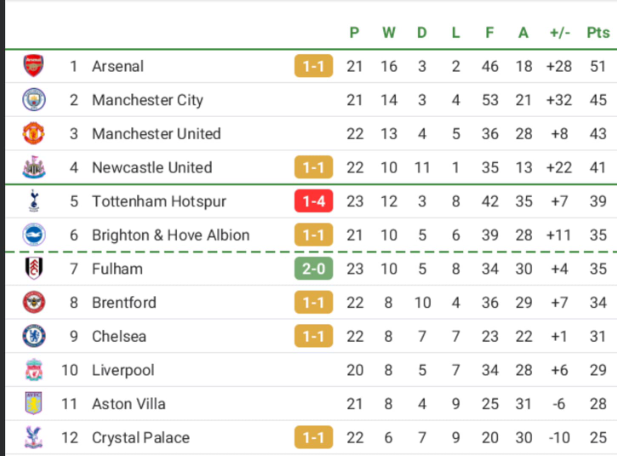Click the Crystal Palace eagle crest

(33, 437)
